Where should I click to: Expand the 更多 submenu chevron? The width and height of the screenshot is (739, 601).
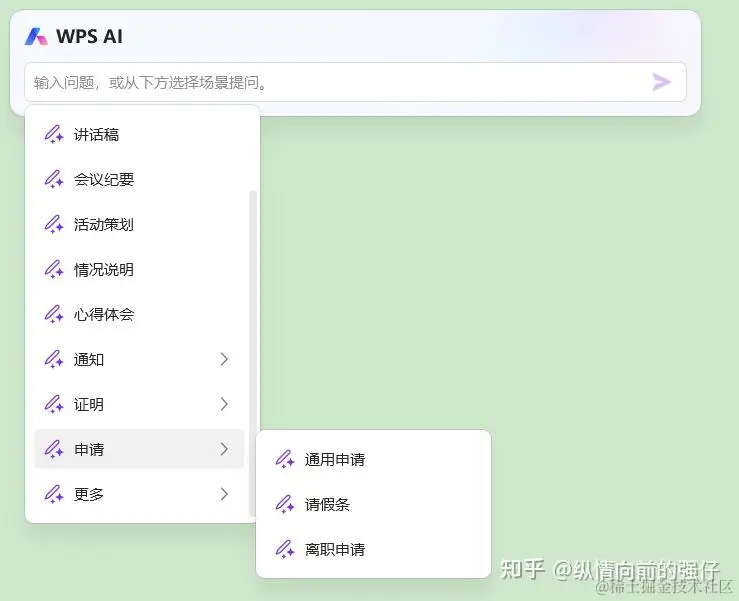224,494
